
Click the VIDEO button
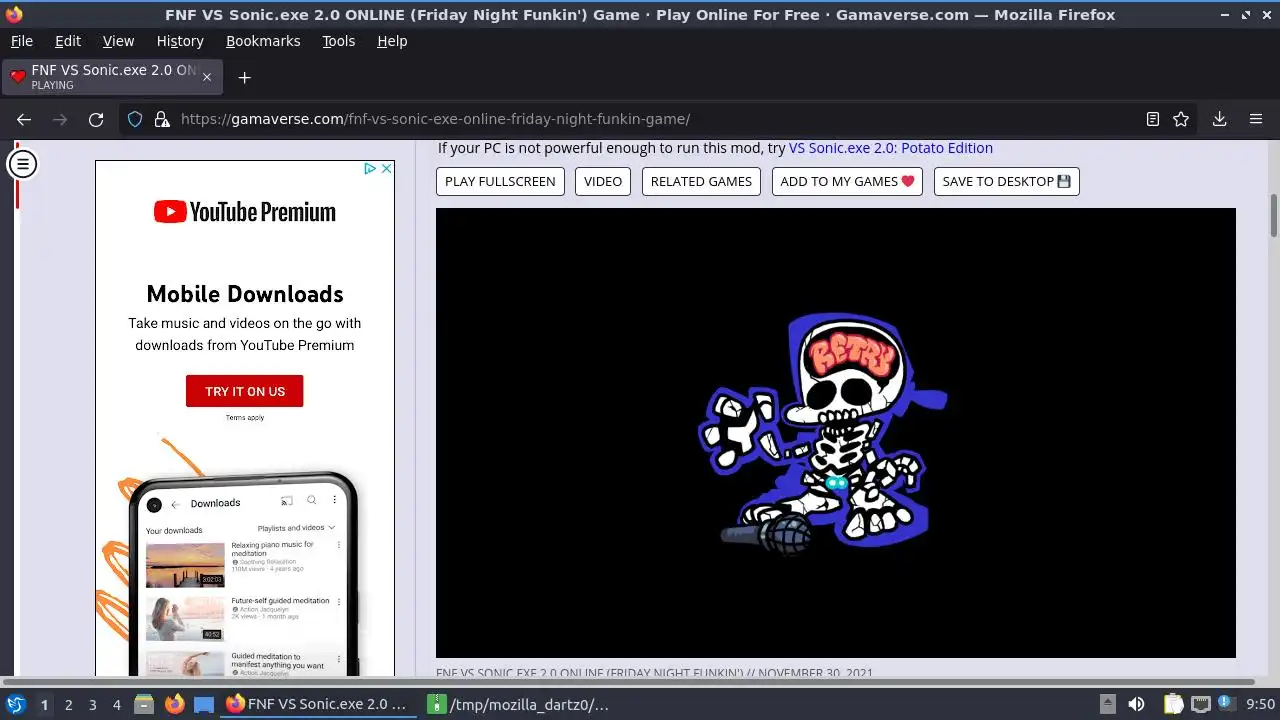tap(603, 181)
